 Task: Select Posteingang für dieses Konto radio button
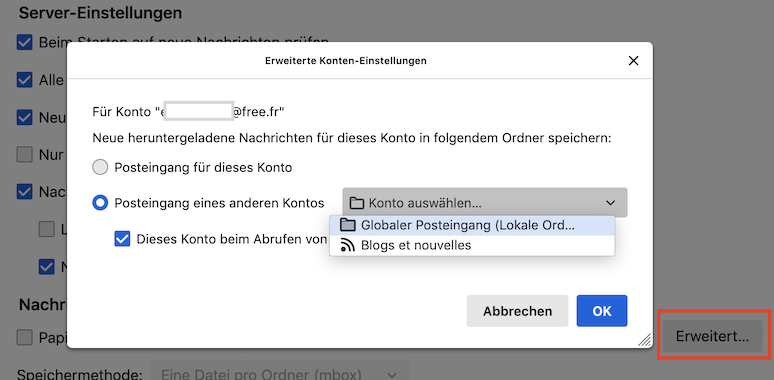pyautogui.click(x=100, y=167)
